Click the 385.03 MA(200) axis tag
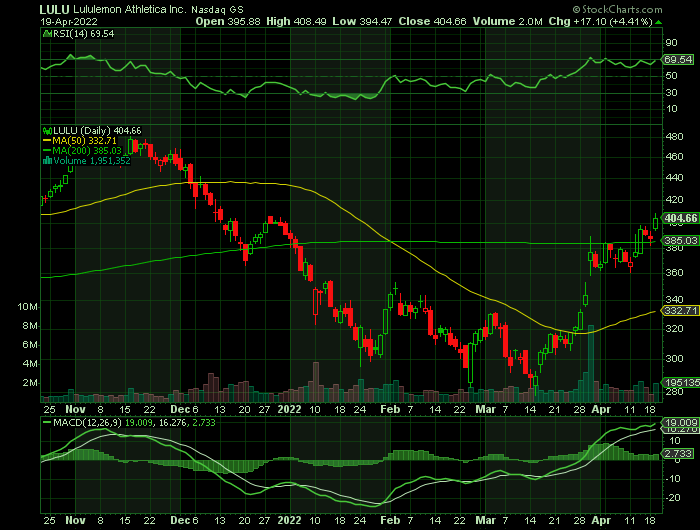The width and height of the screenshot is (700, 530). pyautogui.click(x=680, y=241)
